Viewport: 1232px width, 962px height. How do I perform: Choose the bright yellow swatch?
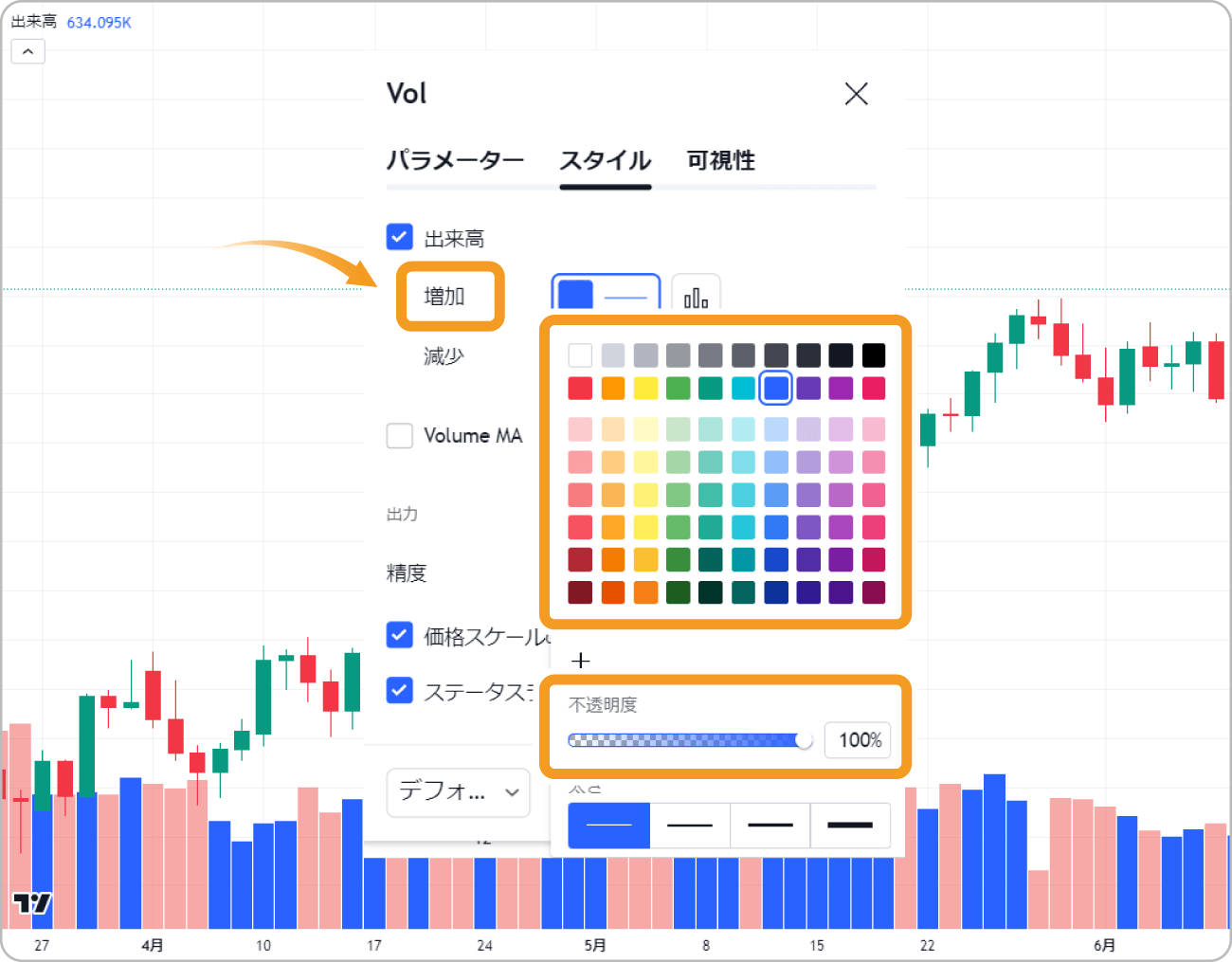click(645, 388)
